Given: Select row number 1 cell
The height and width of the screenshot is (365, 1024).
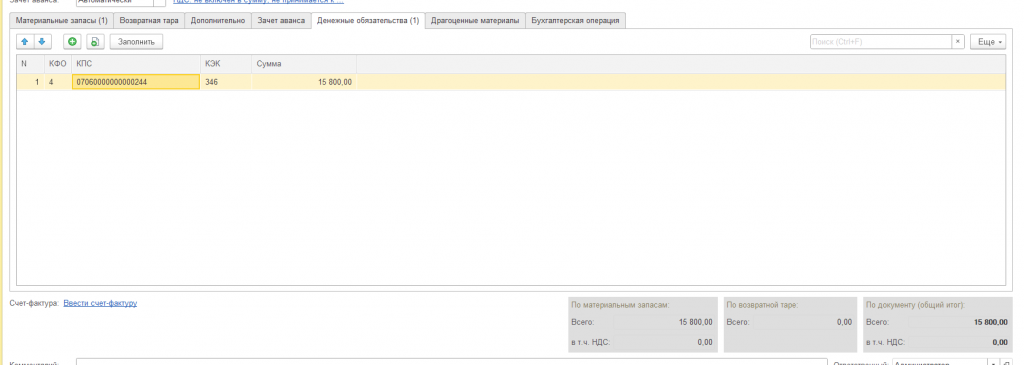Looking at the screenshot, I should pos(30,82).
